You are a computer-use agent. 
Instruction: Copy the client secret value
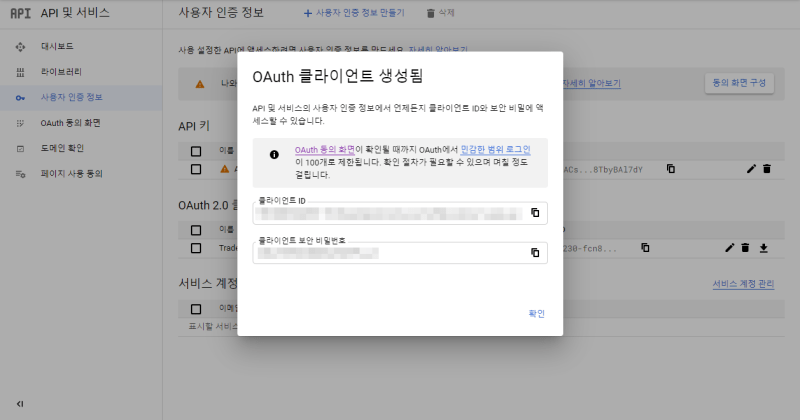pyautogui.click(x=535, y=253)
